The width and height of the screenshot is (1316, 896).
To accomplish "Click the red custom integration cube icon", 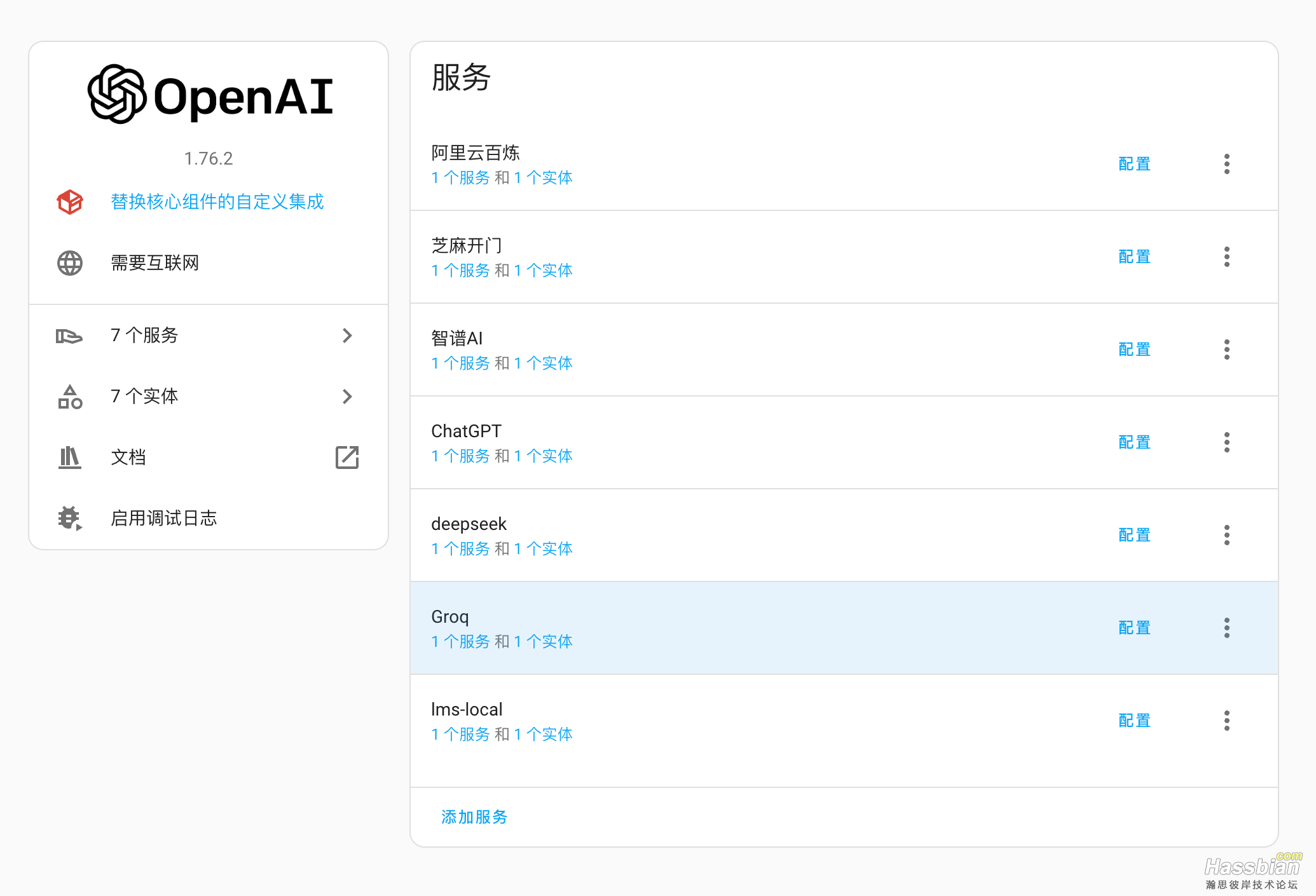I will [x=70, y=202].
